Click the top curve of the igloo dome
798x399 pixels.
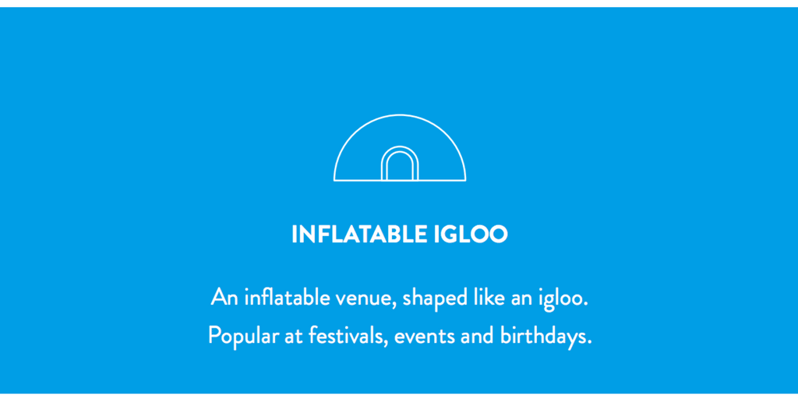point(400,115)
